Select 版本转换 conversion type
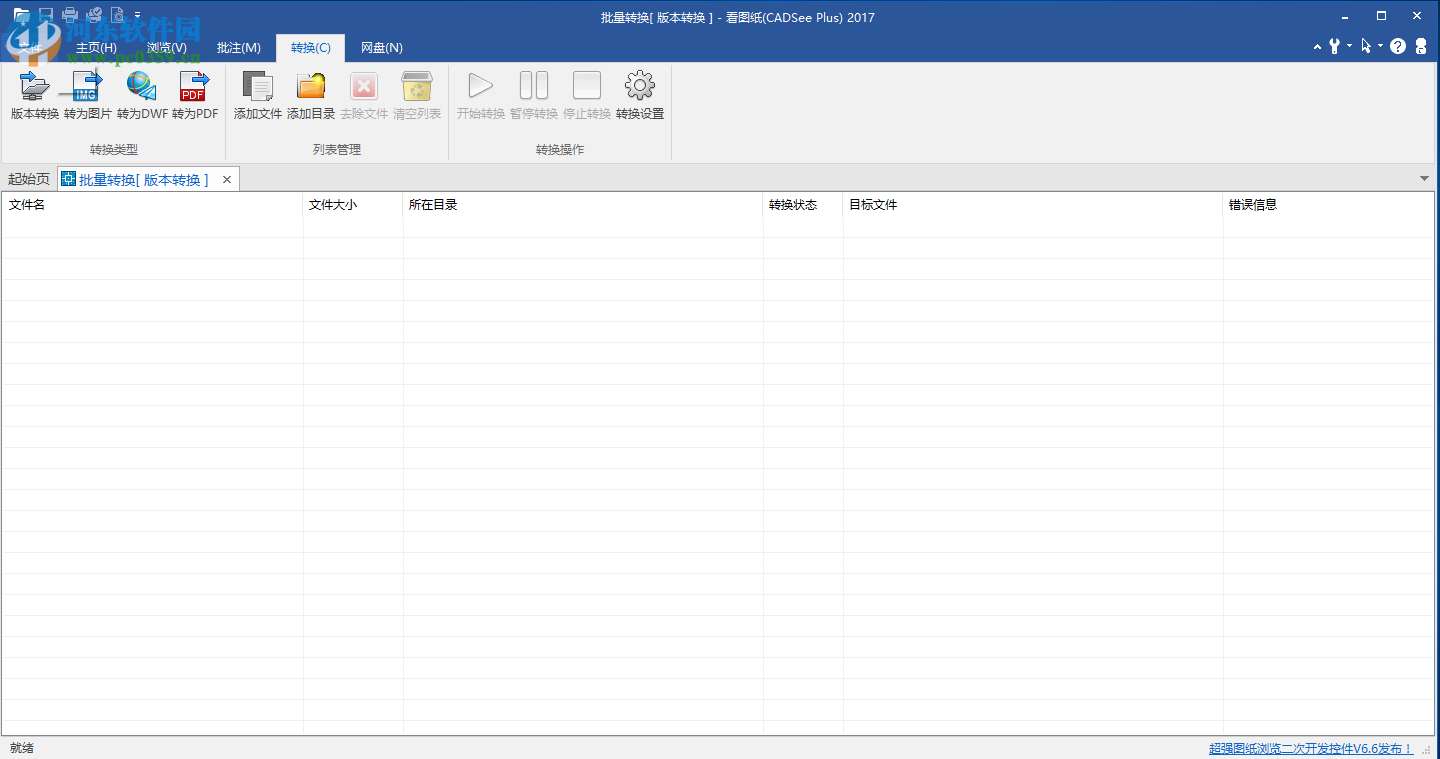The height and width of the screenshot is (759, 1440). [x=35, y=96]
